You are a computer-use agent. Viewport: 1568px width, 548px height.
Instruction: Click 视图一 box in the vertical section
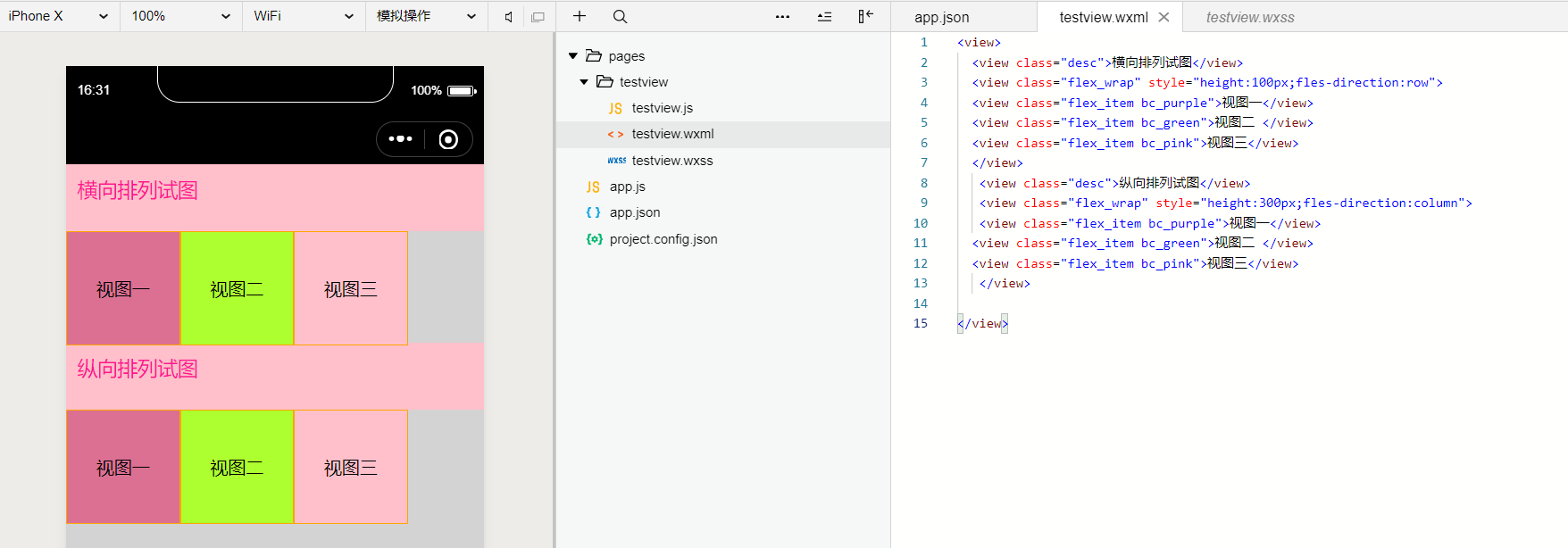click(123, 467)
